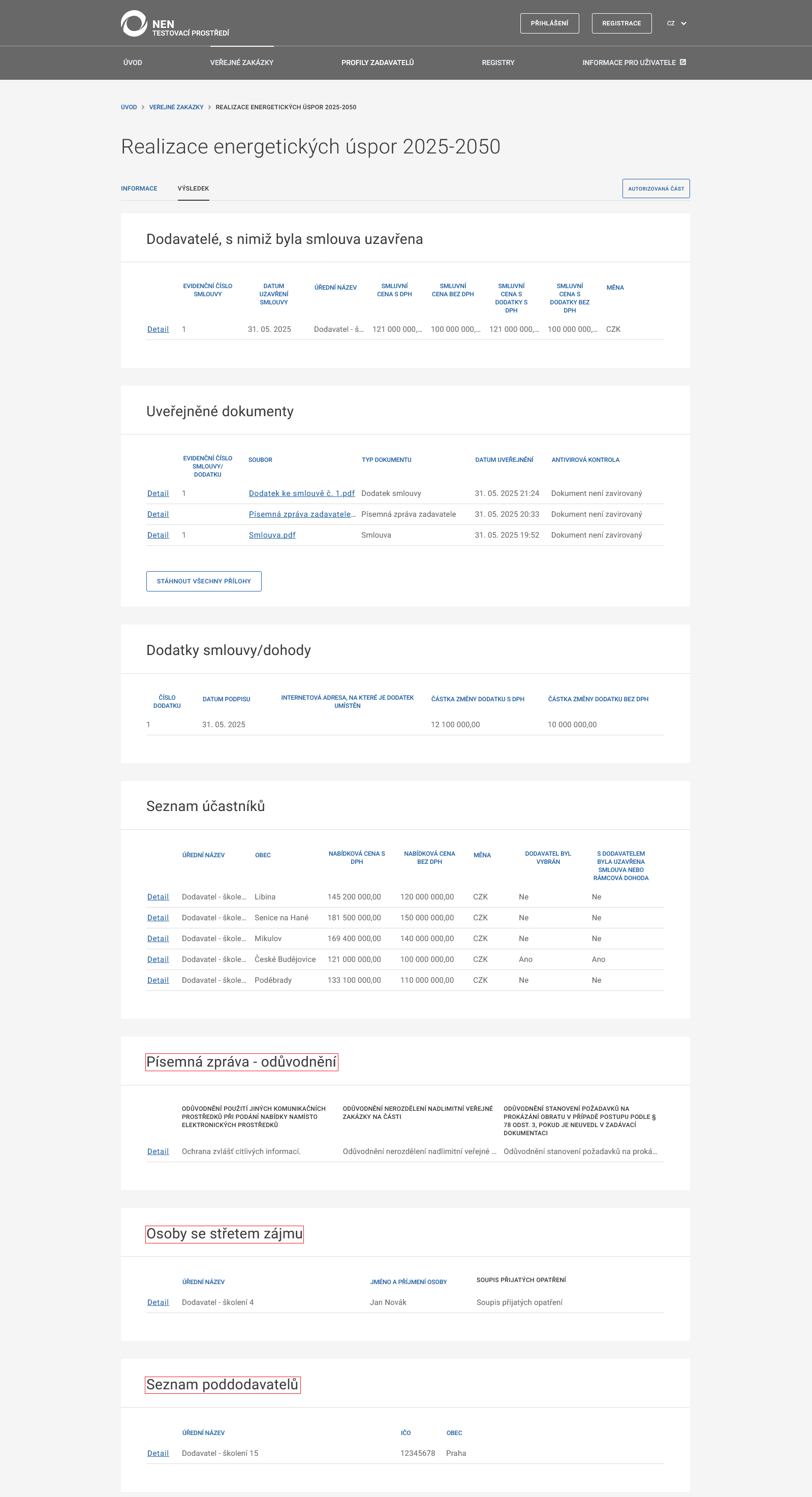Sort by Částka změny dodatku s DPH

478,699
